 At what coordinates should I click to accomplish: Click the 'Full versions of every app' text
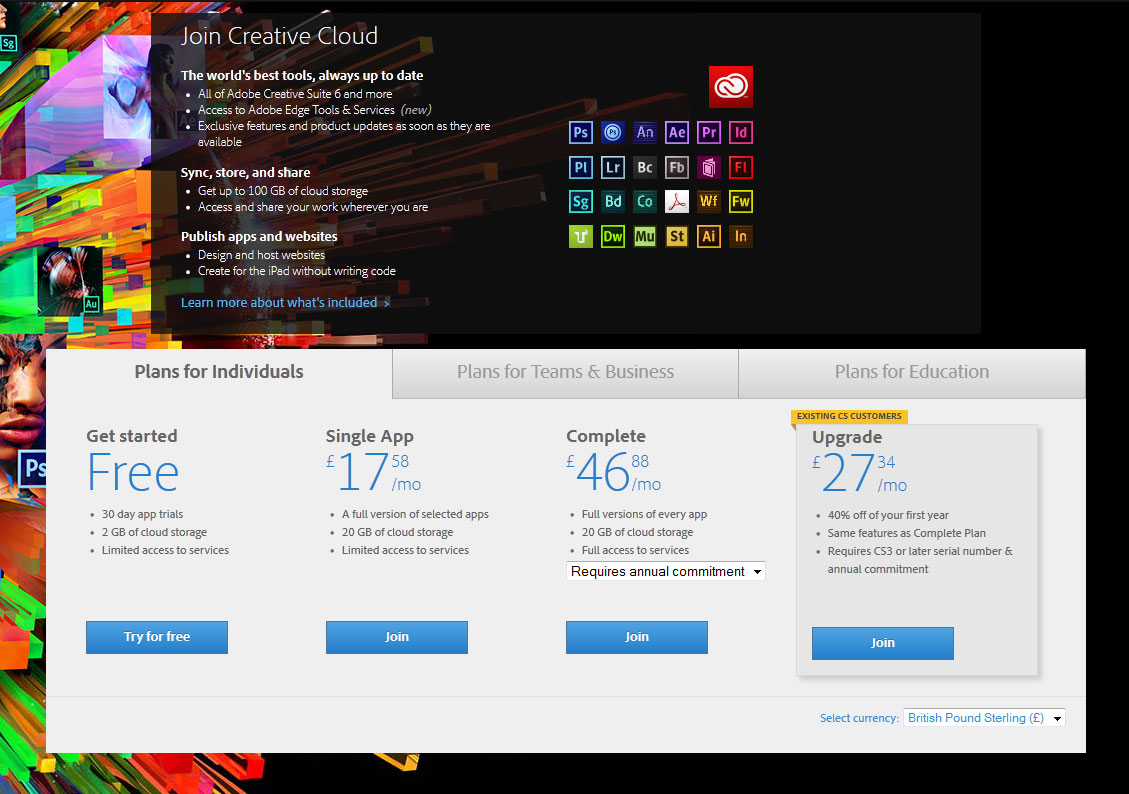tap(644, 515)
